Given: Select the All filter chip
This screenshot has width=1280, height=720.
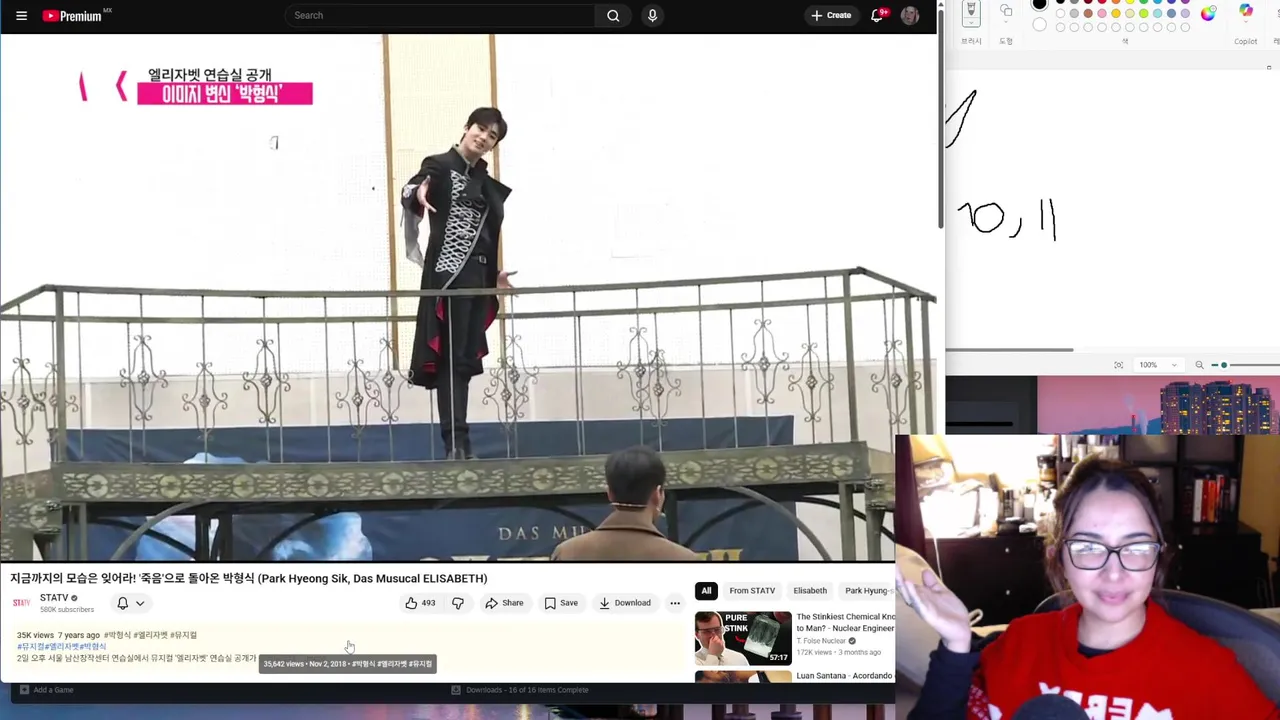Looking at the screenshot, I should click(x=706, y=591).
